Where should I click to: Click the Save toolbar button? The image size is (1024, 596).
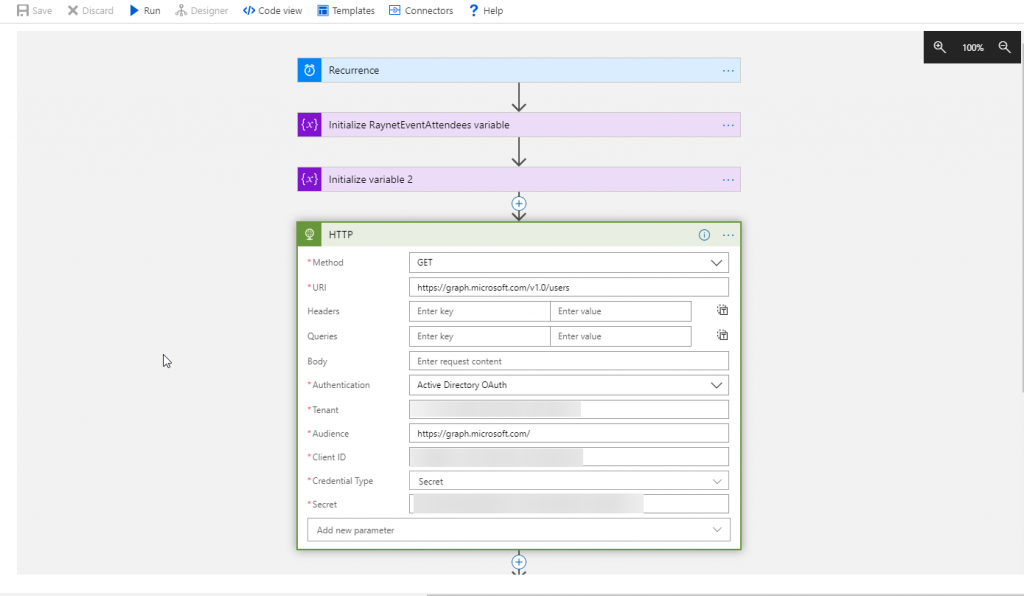pos(34,10)
